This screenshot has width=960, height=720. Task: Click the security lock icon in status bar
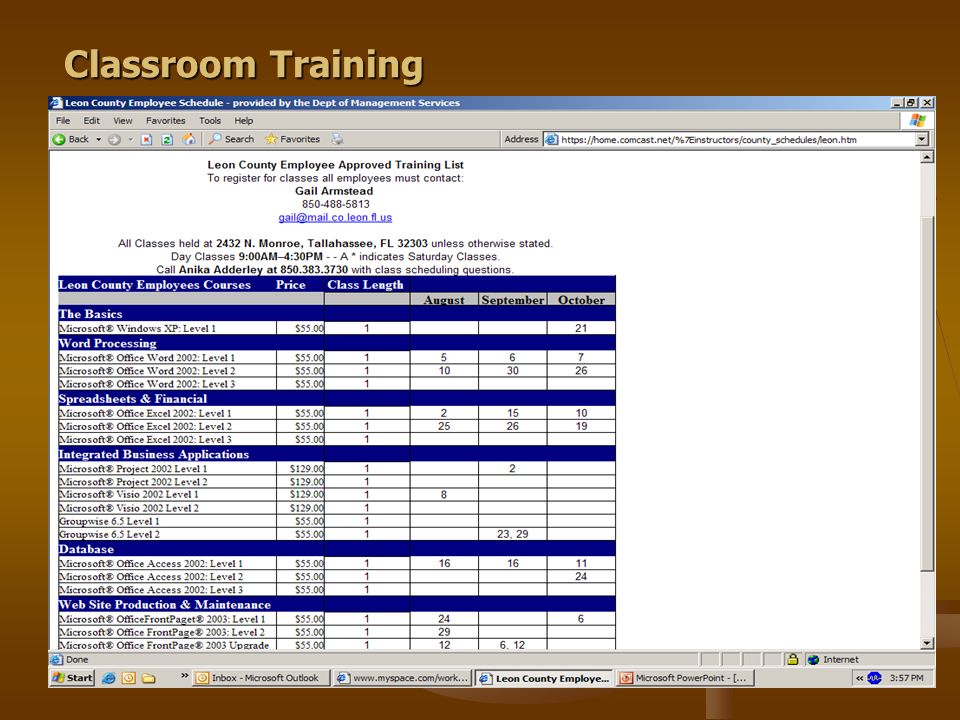[792, 659]
